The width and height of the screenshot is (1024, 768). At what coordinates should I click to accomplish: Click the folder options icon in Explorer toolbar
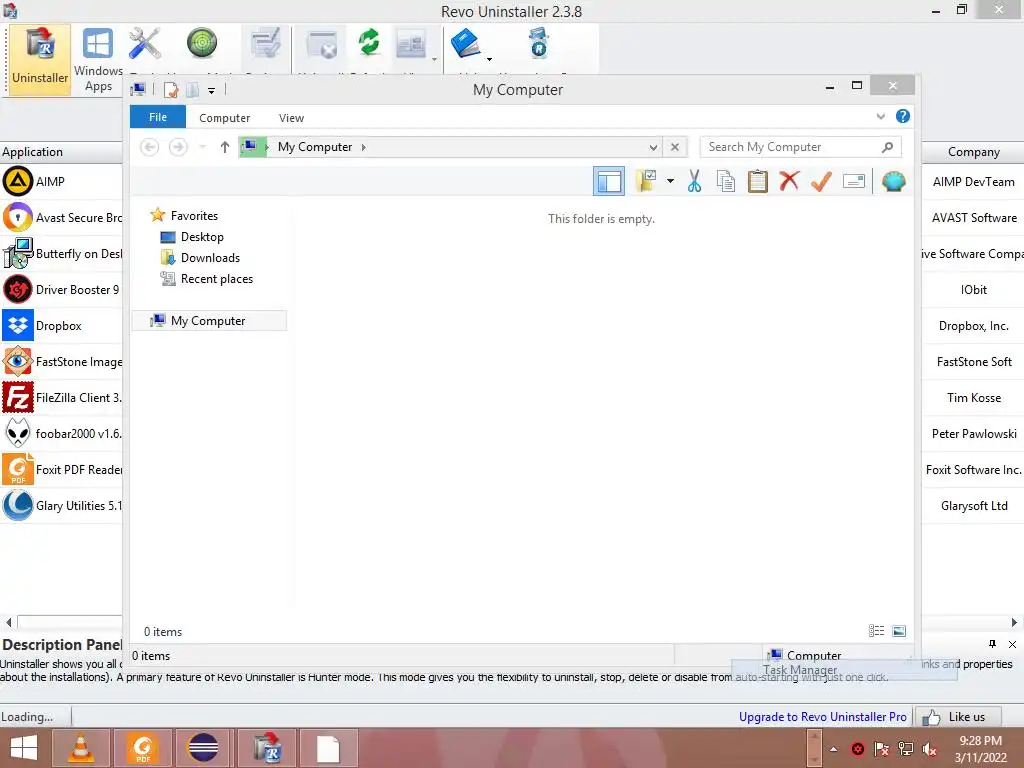point(645,181)
